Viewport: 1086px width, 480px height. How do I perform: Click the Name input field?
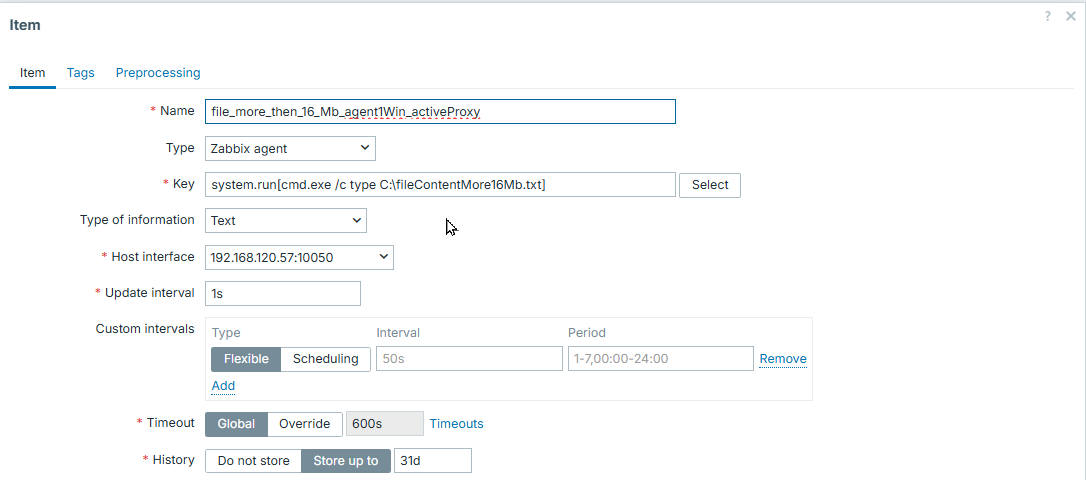pos(440,111)
